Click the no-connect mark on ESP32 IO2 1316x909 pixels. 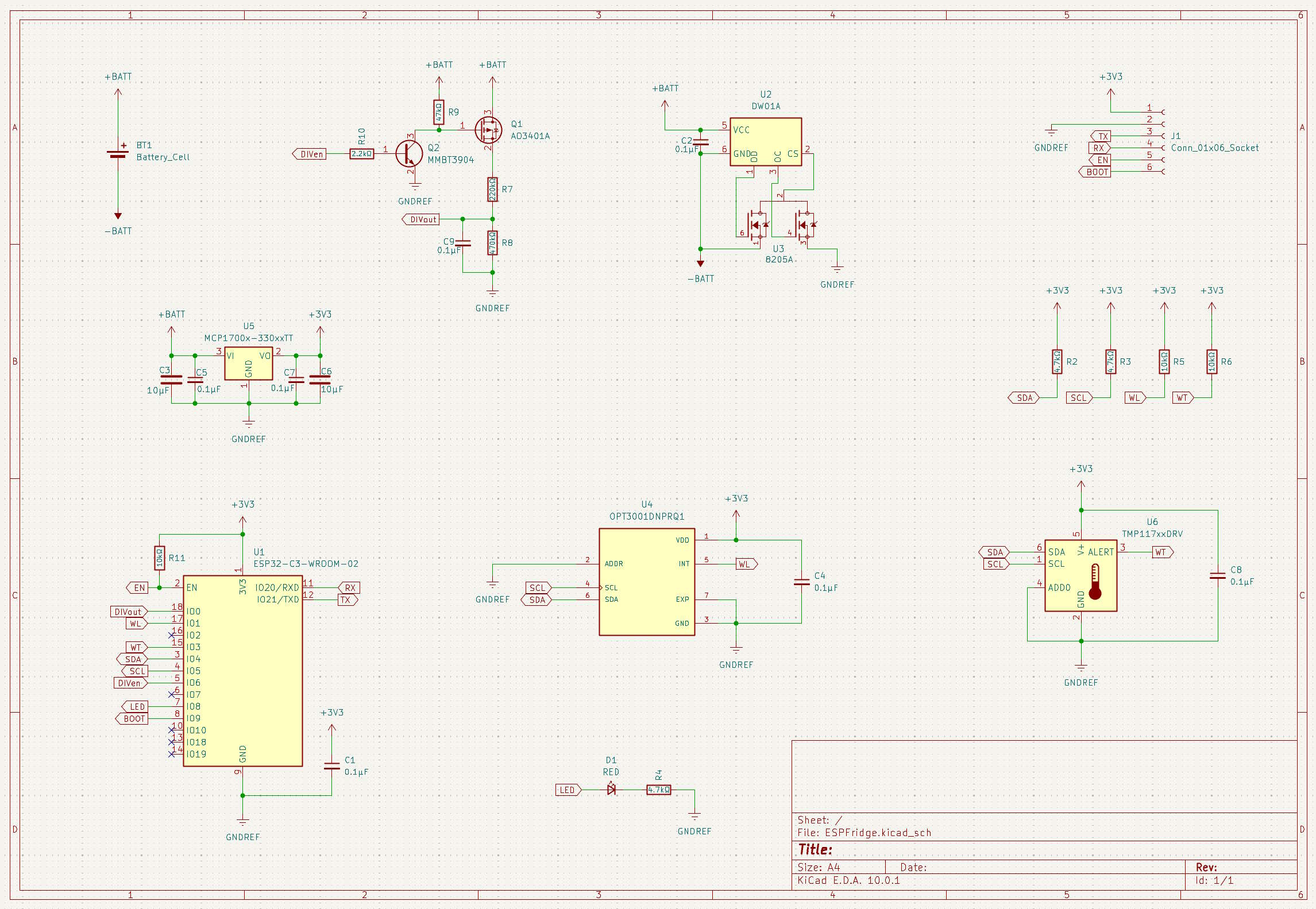171,635
